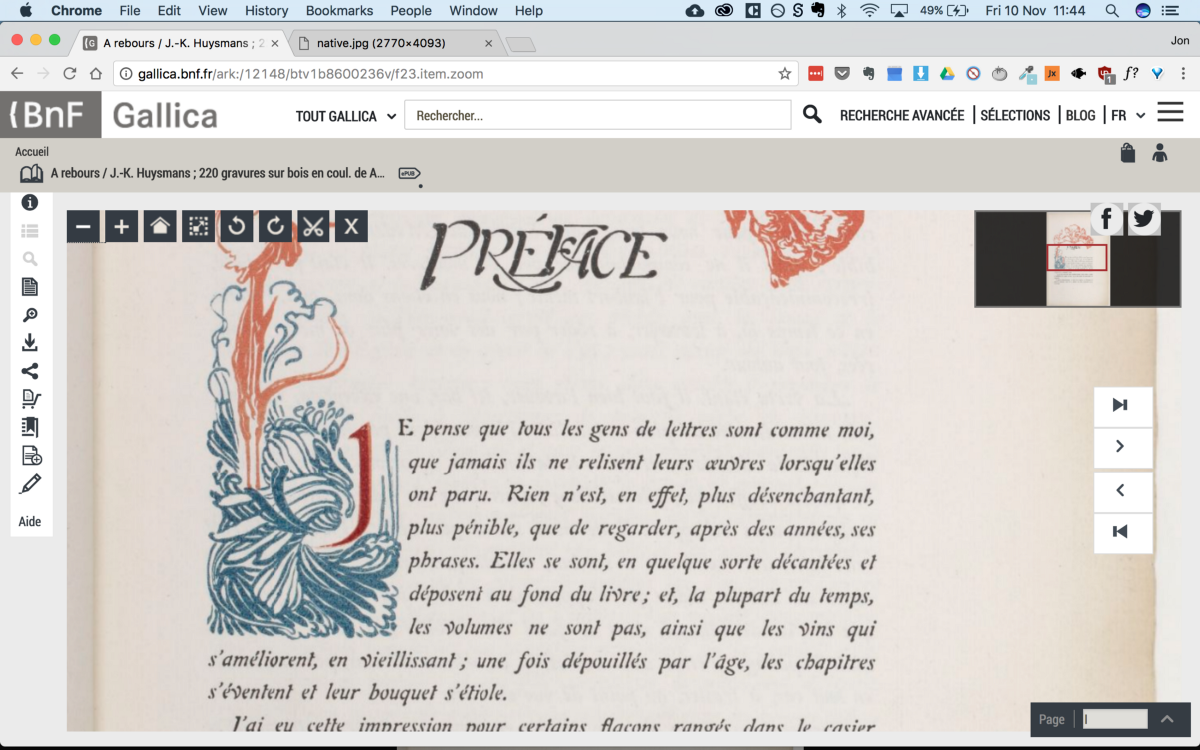Rotate the page counterclockwise
The height and width of the screenshot is (750, 1200).
click(237, 226)
